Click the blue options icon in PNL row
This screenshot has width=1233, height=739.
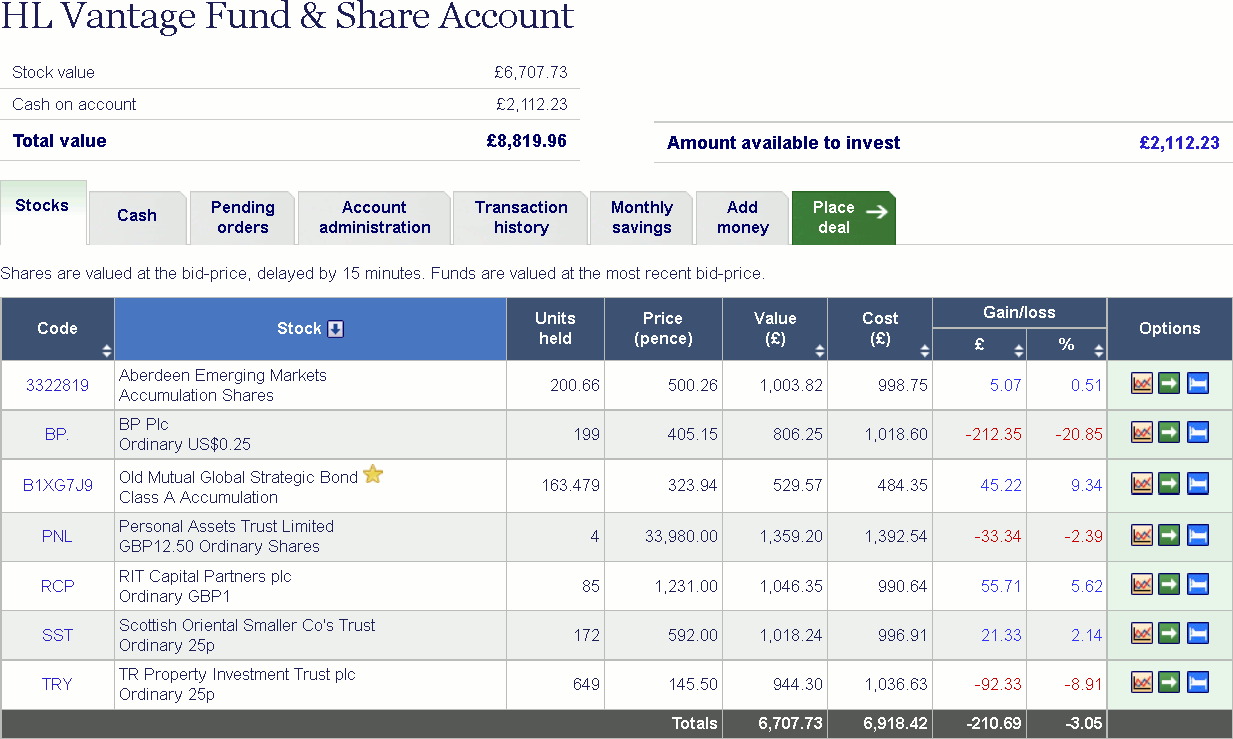pos(1198,535)
